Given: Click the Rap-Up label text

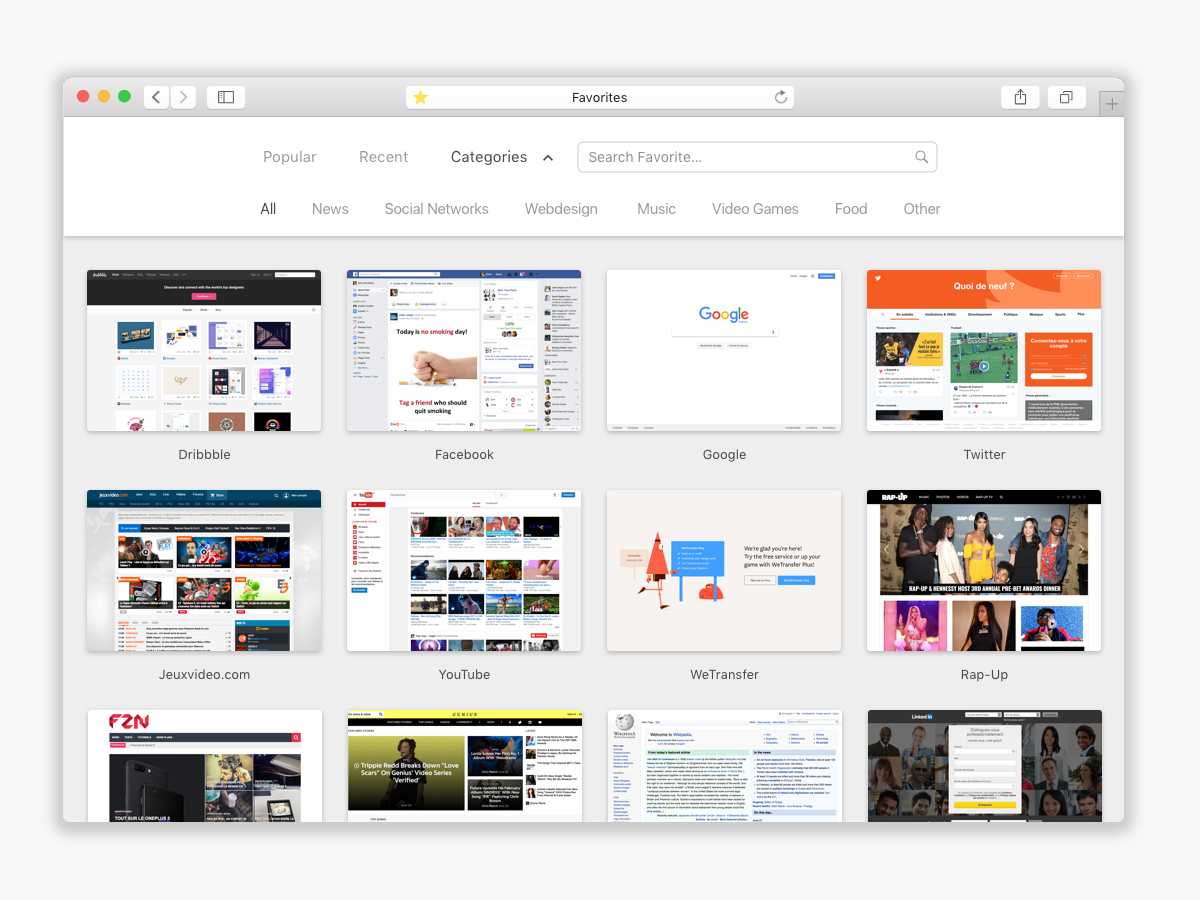Looking at the screenshot, I should click(x=984, y=674).
